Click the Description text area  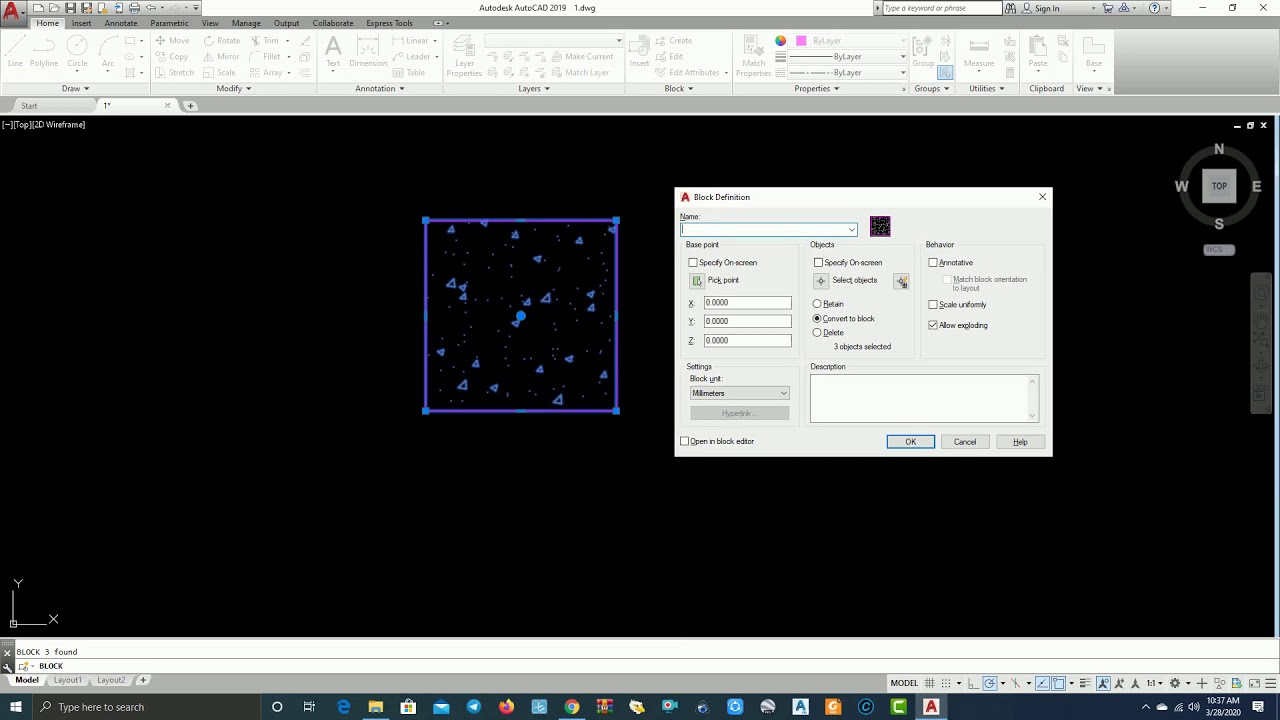point(924,398)
